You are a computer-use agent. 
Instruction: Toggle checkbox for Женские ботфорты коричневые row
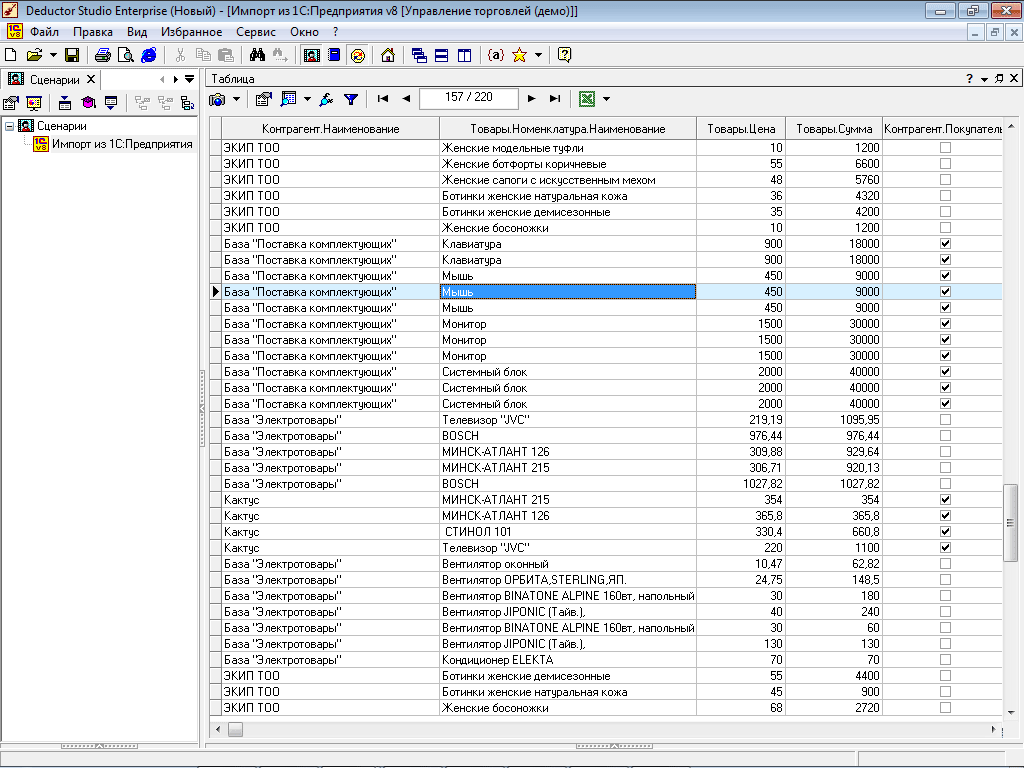click(945, 164)
